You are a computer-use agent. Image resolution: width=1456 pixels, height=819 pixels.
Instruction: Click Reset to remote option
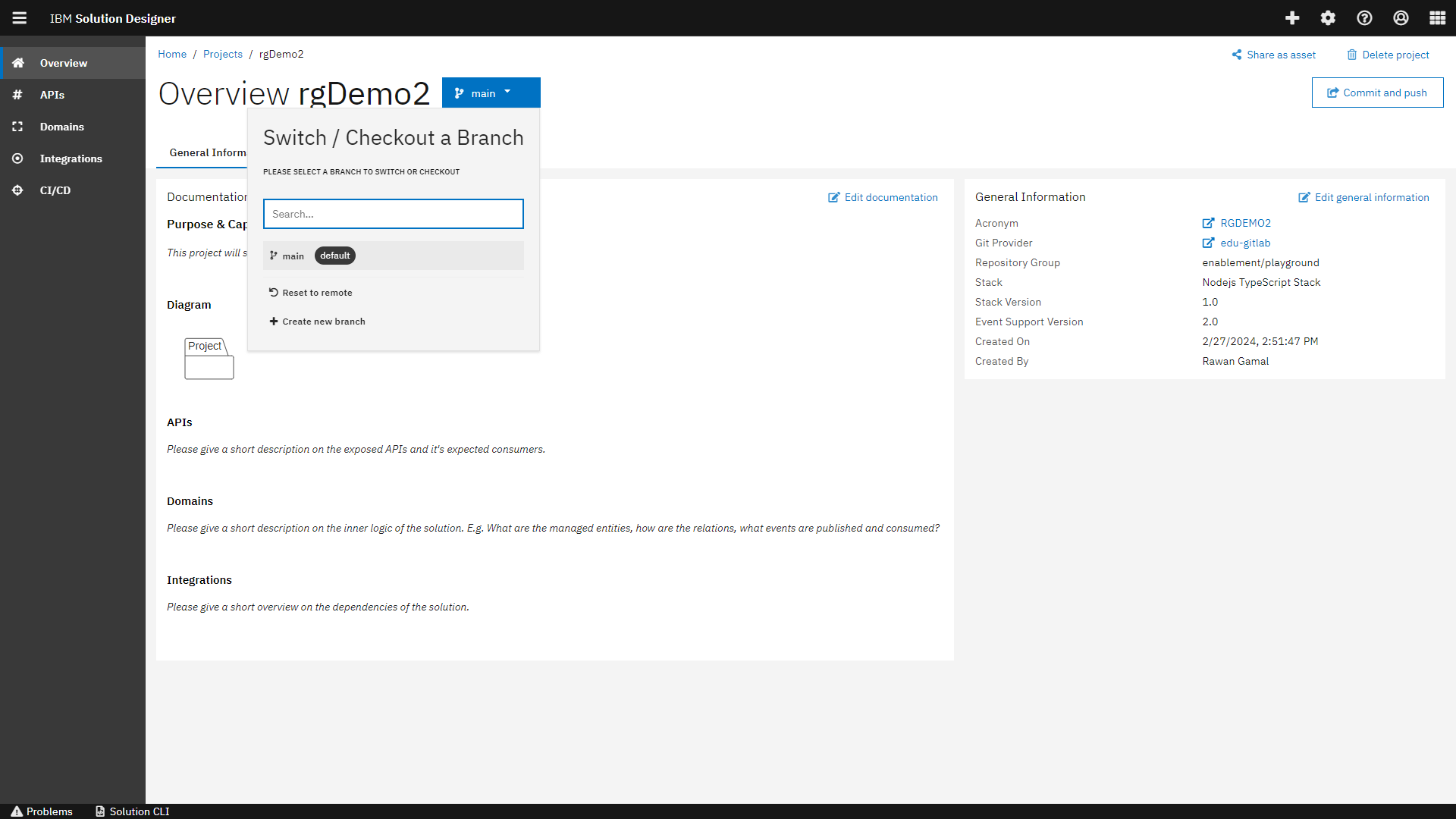pos(317,292)
